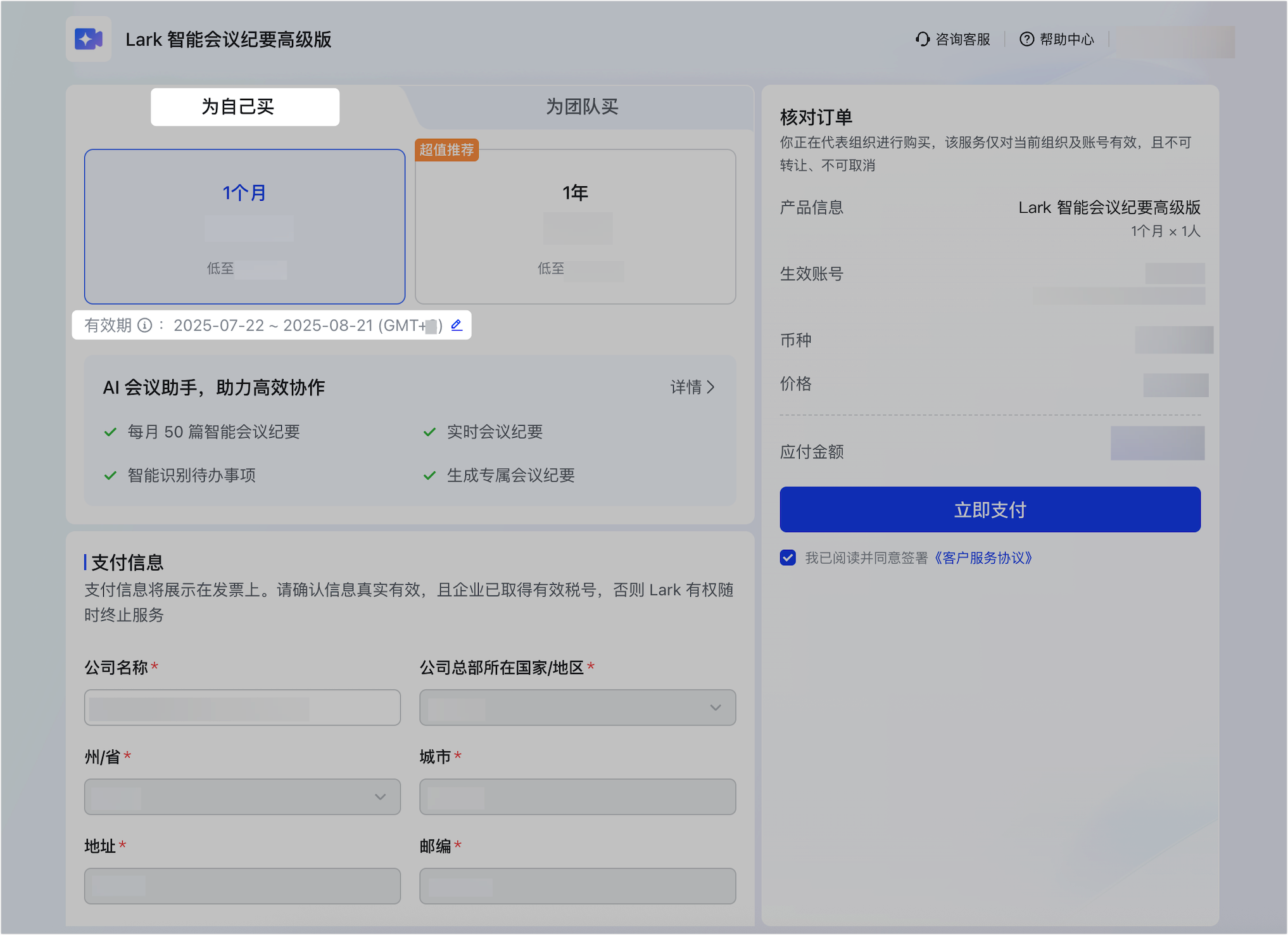Click the 核对订单 heading

(x=816, y=117)
